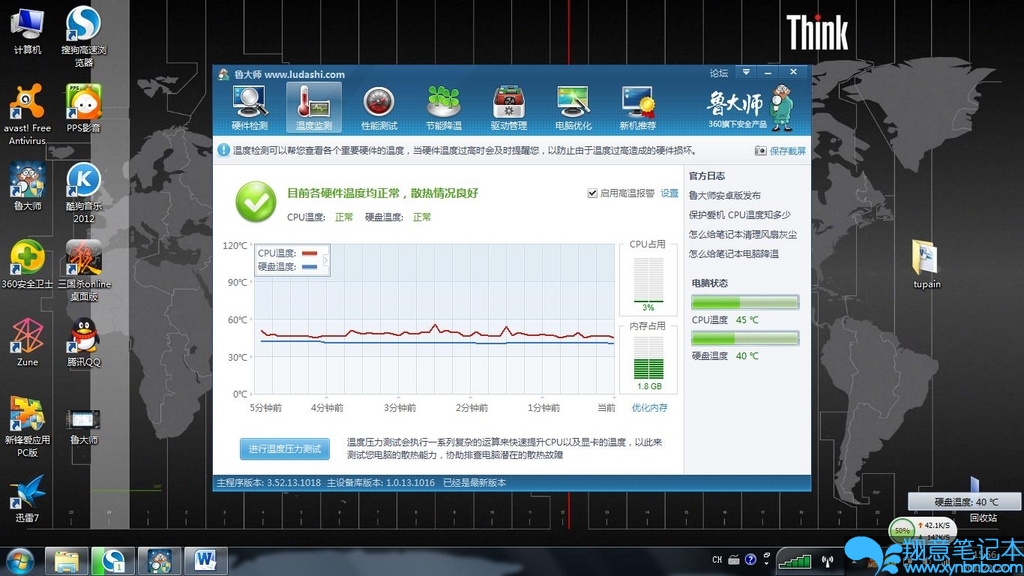Select the 温度监测 temperature monitor section
The width and height of the screenshot is (1024, 576).
313,108
